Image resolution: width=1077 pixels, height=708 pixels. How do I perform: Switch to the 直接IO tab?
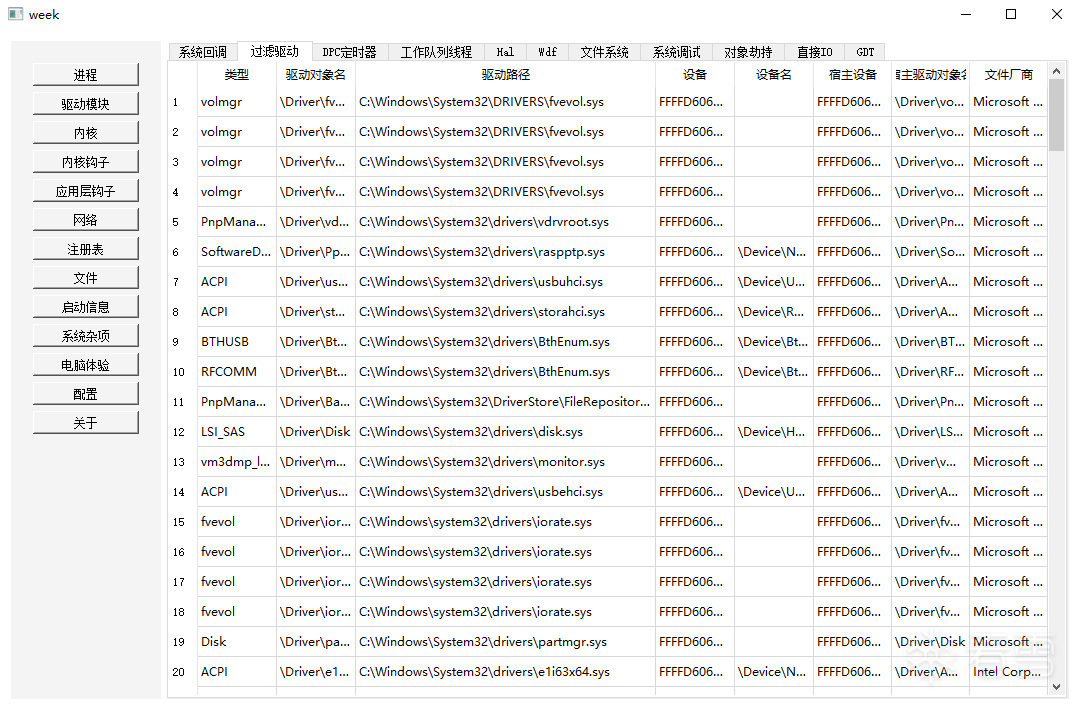point(815,52)
